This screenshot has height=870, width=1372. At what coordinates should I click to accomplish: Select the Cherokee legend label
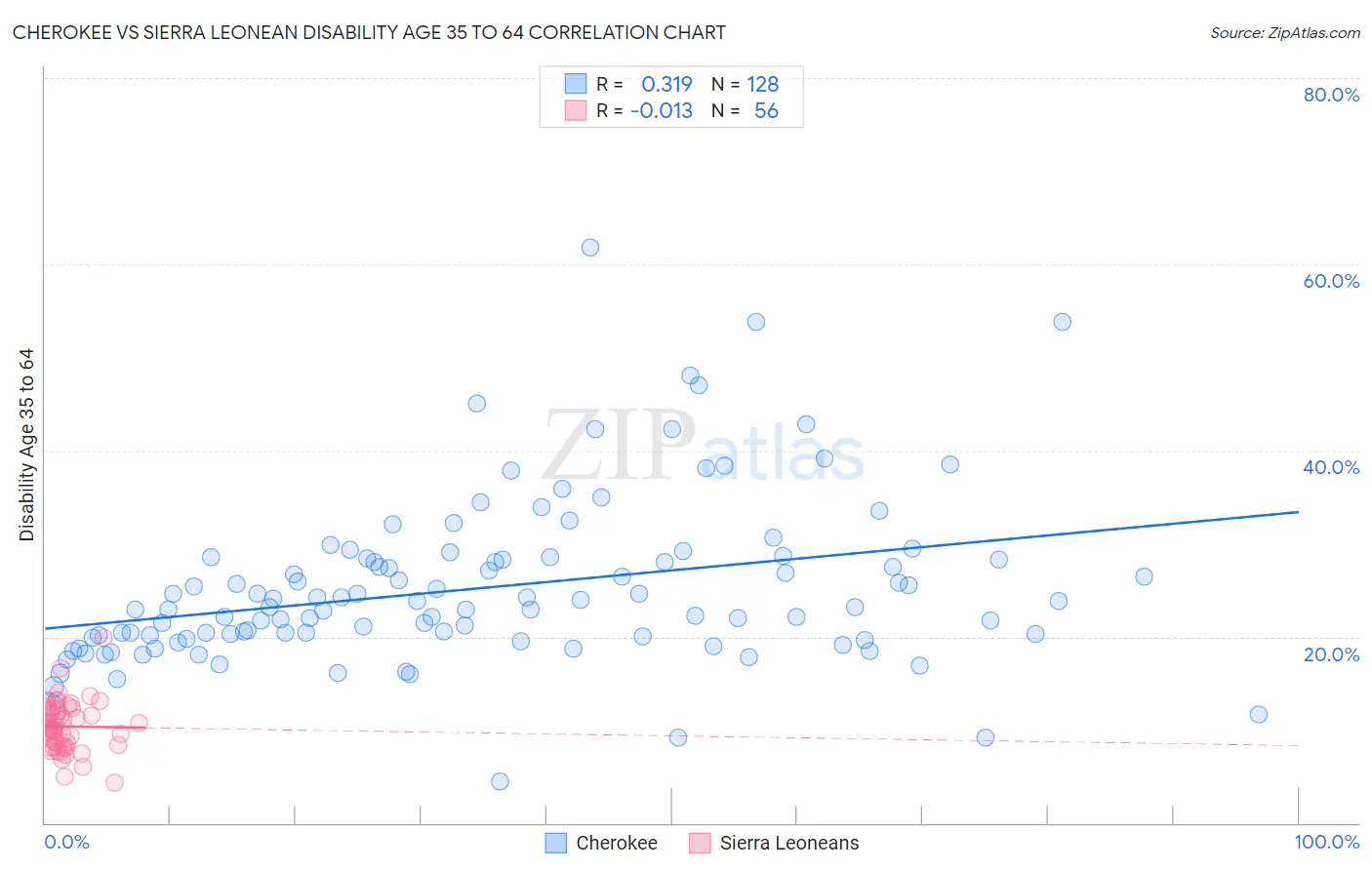(617, 843)
